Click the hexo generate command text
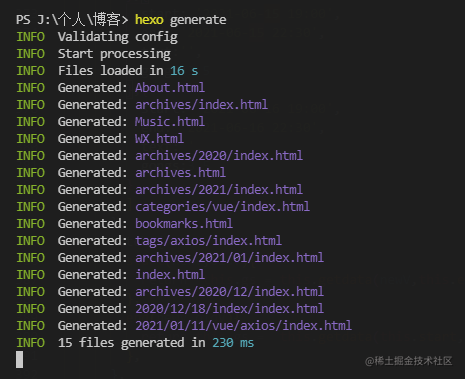Image resolution: width=465 pixels, height=379 pixels. click(181, 20)
